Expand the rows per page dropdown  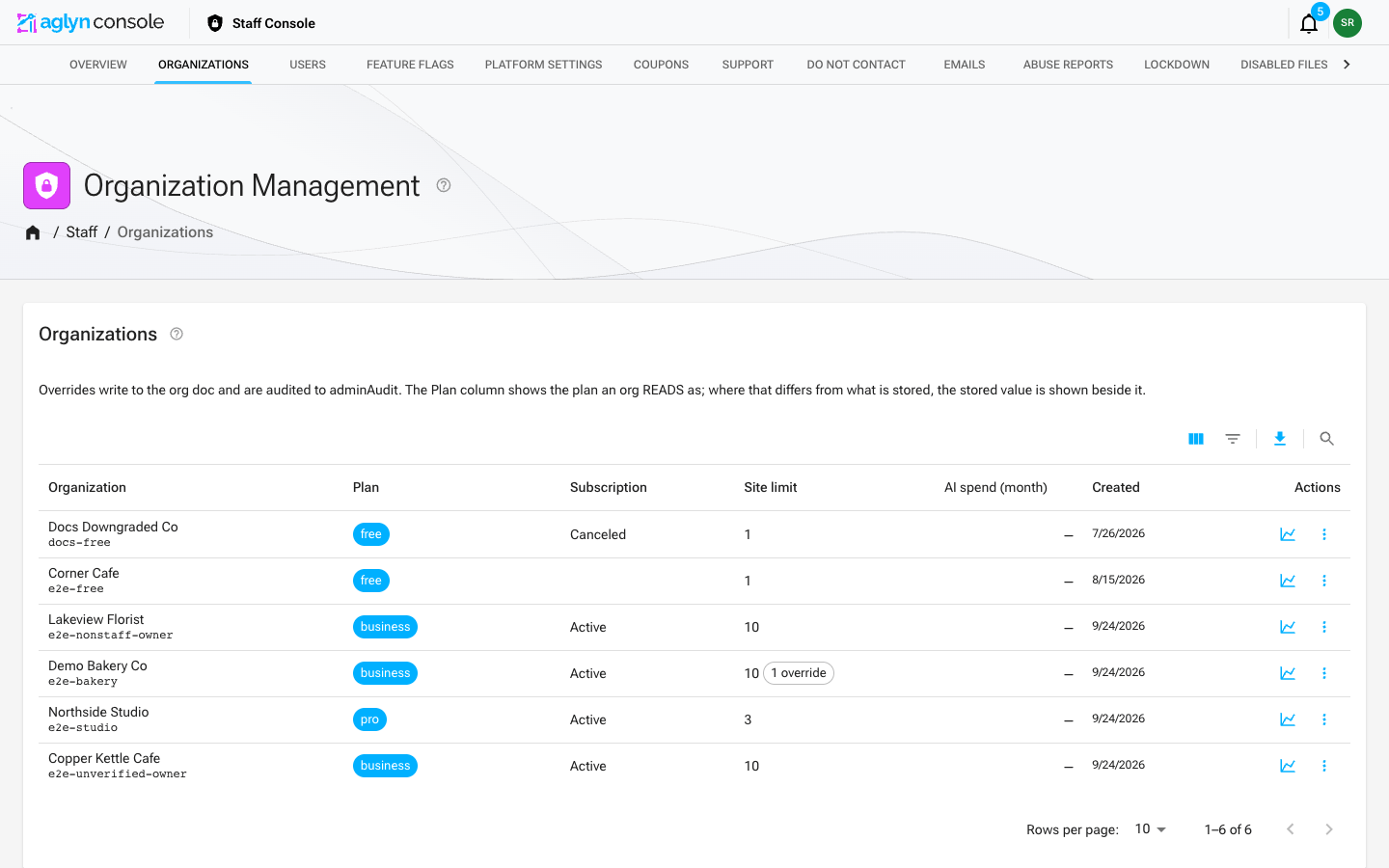click(1151, 829)
